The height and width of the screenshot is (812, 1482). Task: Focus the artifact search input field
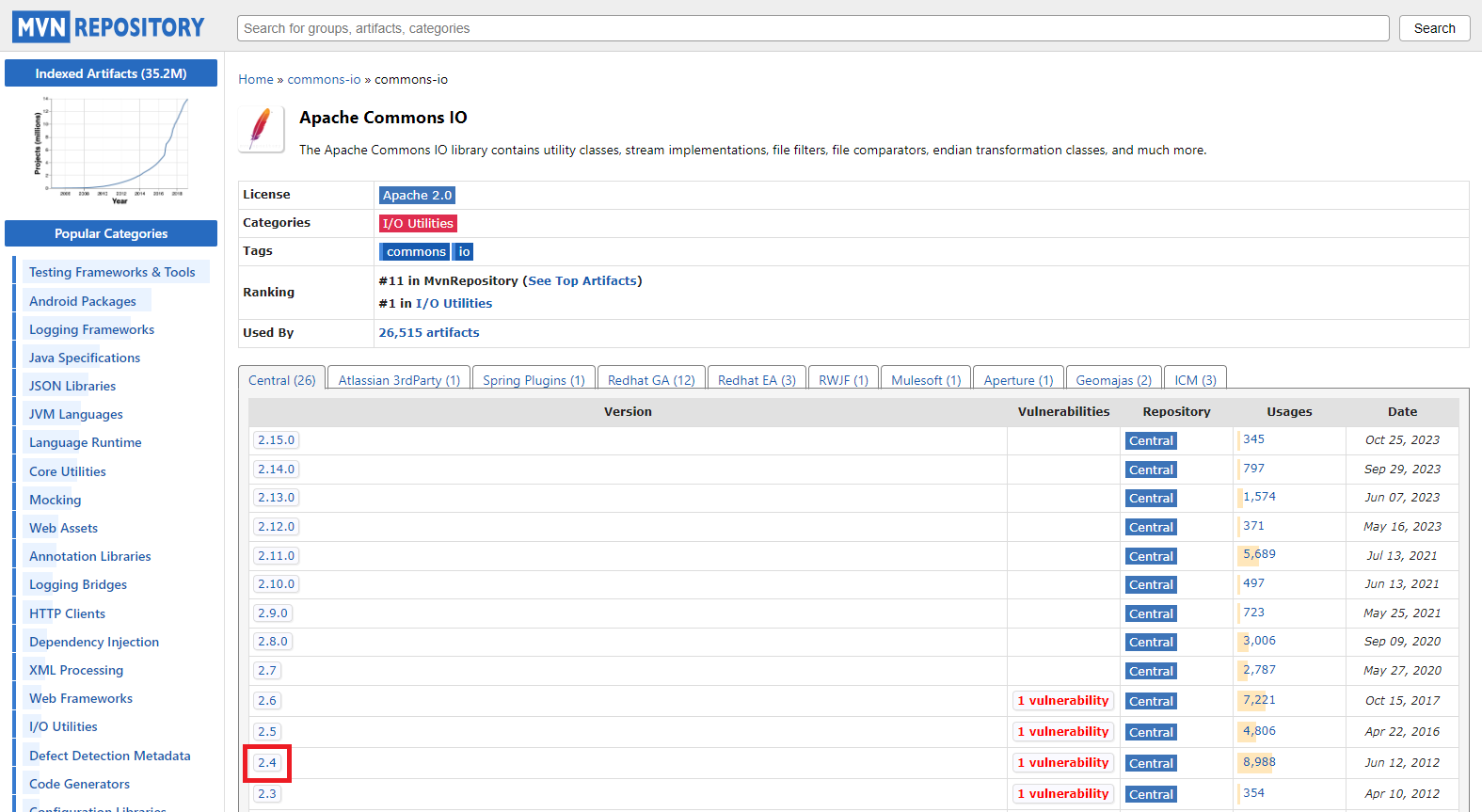pyautogui.click(x=813, y=28)
